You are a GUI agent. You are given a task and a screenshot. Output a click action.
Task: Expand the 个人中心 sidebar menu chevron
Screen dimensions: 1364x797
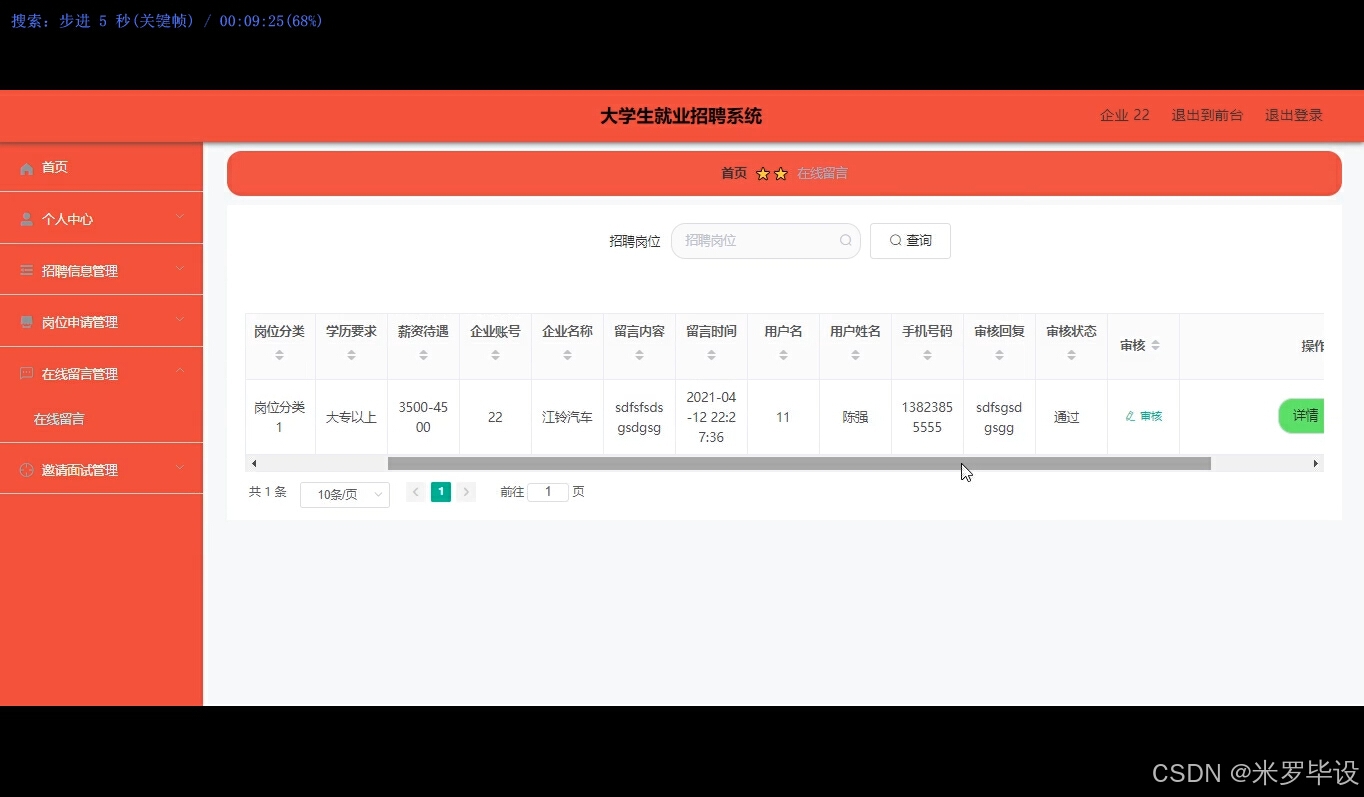point(179,216)
